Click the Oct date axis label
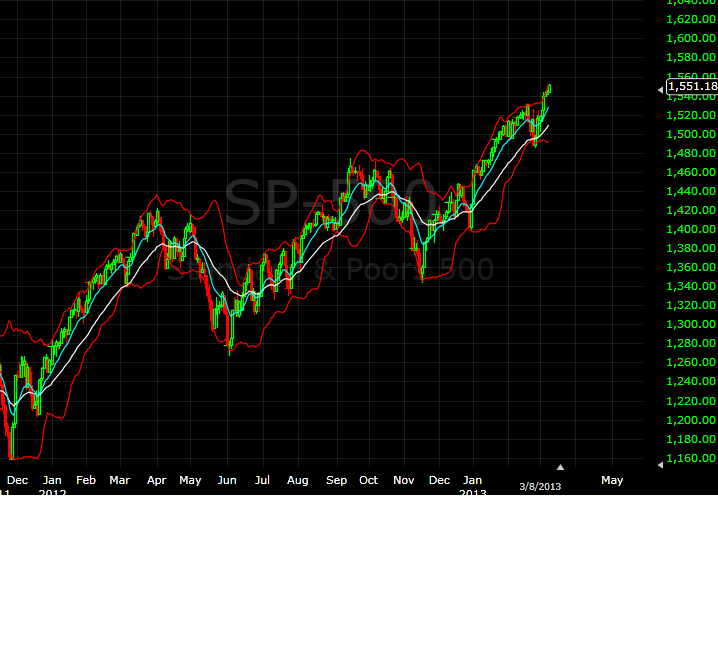Viewport: 718px width, 648px height. [x=369, y=480]
